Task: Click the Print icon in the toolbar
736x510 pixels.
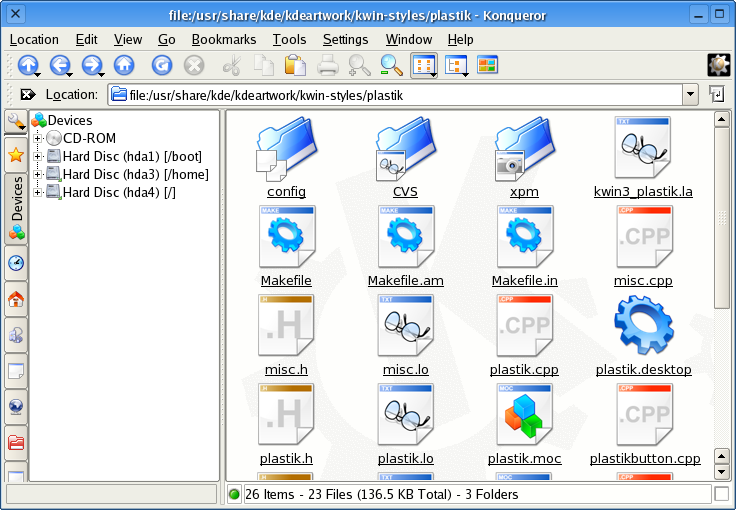Action: (328, 66)
